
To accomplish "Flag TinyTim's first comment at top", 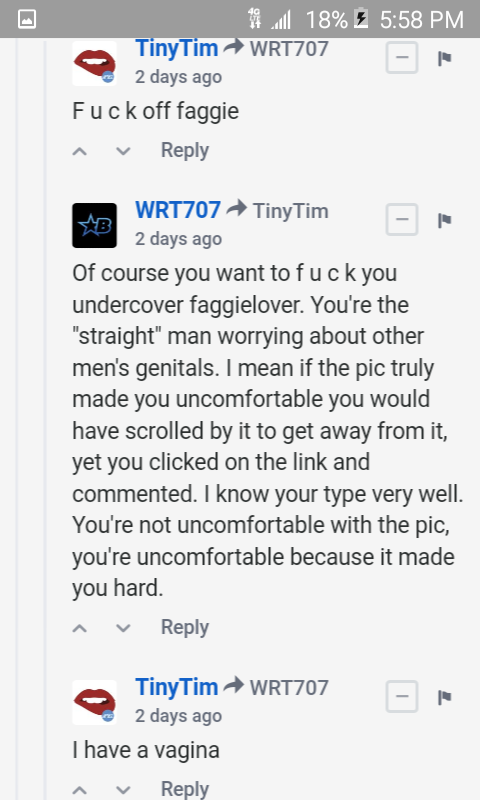I will point(444,59).
